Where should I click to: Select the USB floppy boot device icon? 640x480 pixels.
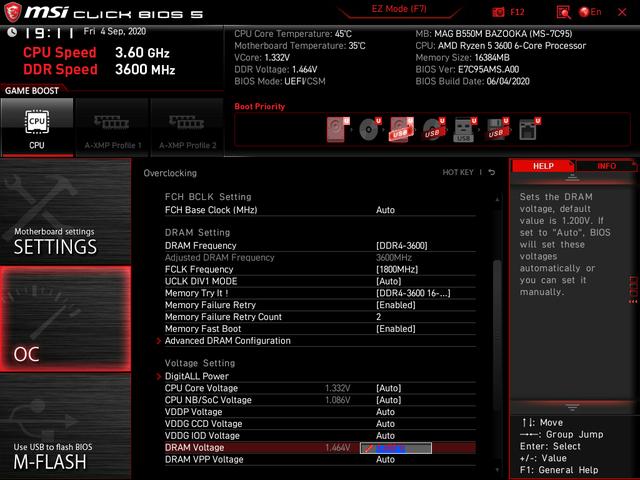(497, 129)
